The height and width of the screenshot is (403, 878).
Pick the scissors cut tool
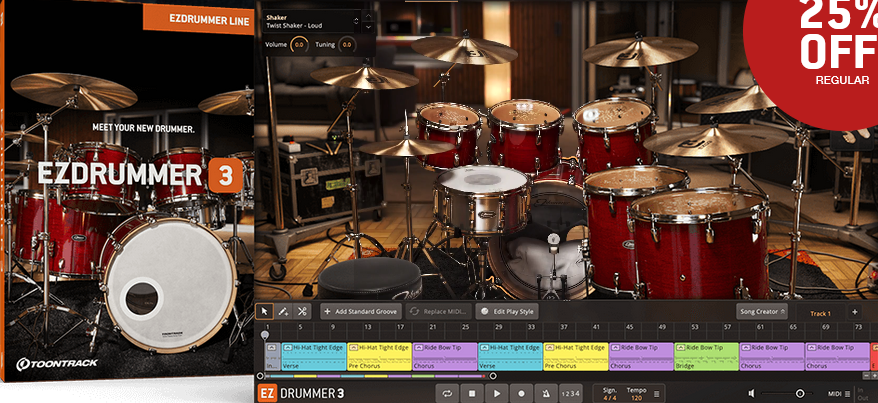tap(302, 311)
